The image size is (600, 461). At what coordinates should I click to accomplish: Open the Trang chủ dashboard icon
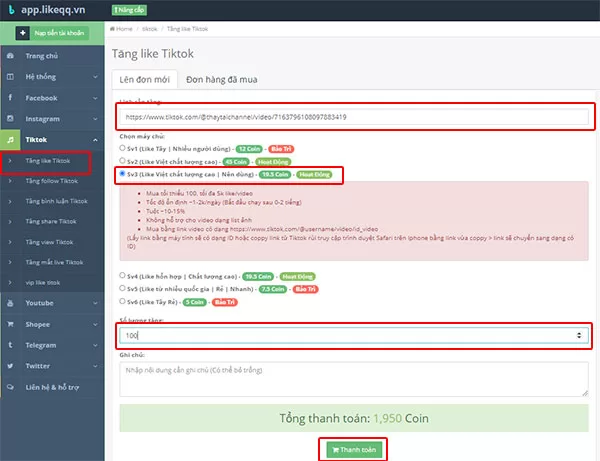(x=10, y=56)
